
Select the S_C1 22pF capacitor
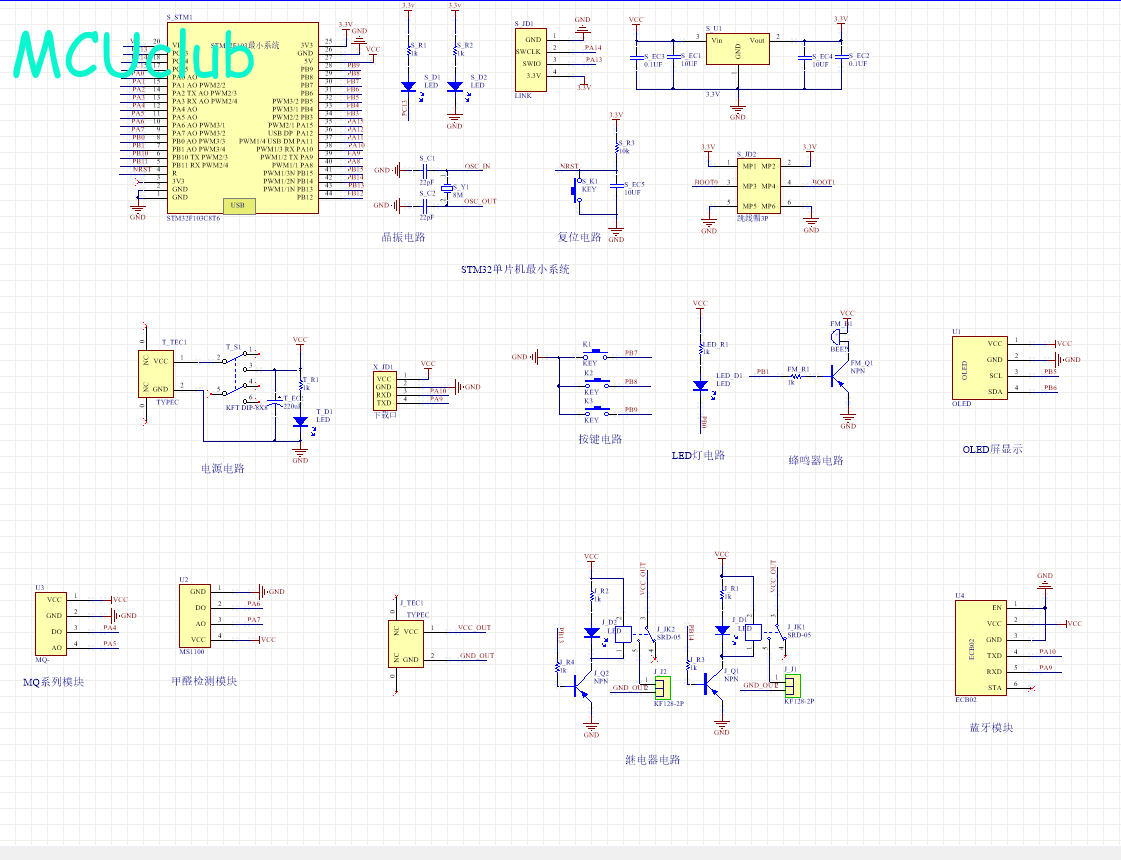(x=425, y=170)
